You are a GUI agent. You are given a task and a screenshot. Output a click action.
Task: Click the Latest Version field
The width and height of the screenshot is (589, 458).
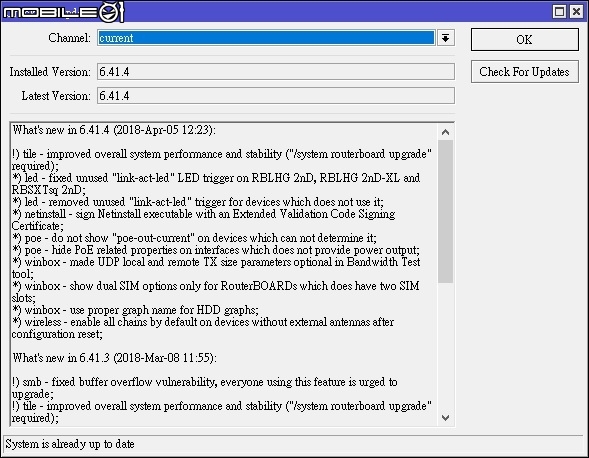[276, 95]
